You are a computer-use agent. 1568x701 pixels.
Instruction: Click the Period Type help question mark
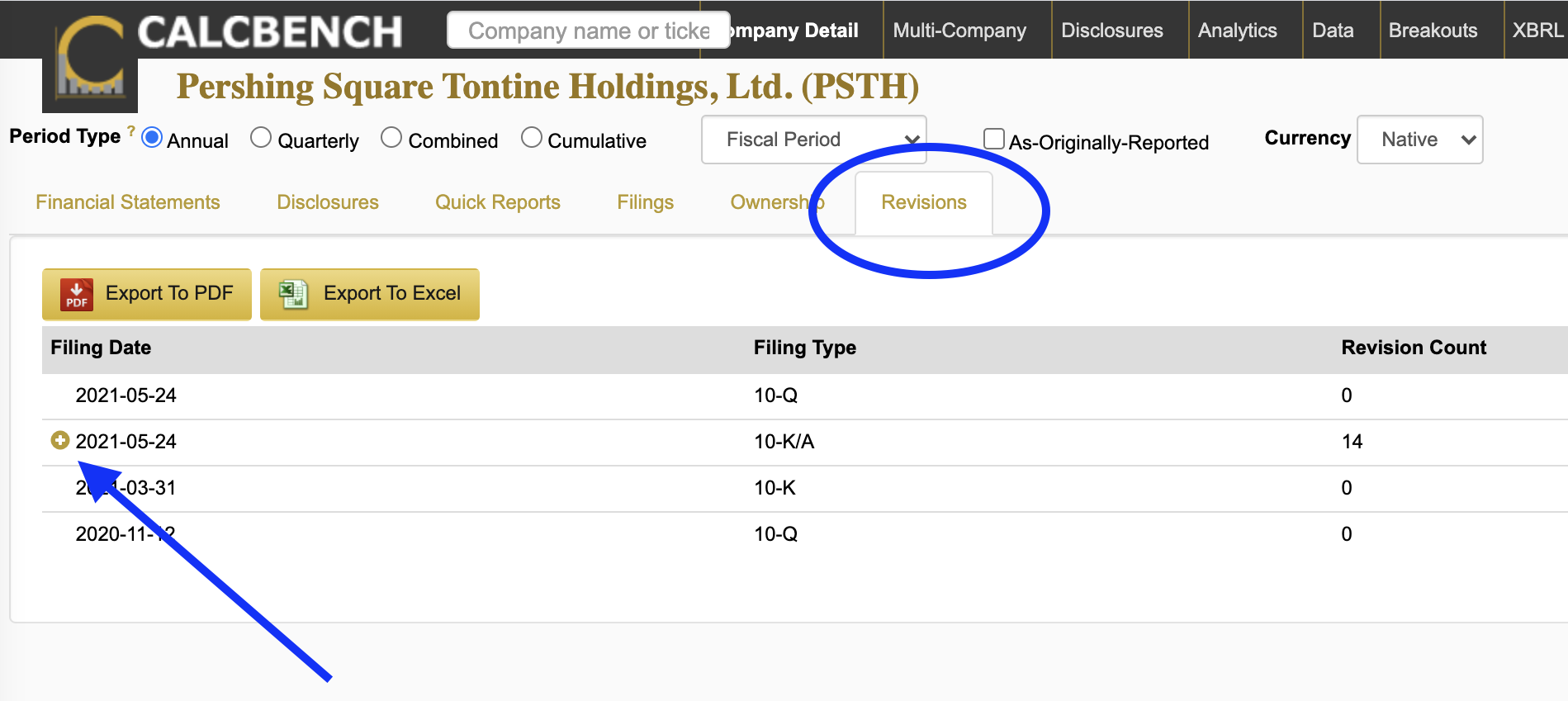pos(131,131)
